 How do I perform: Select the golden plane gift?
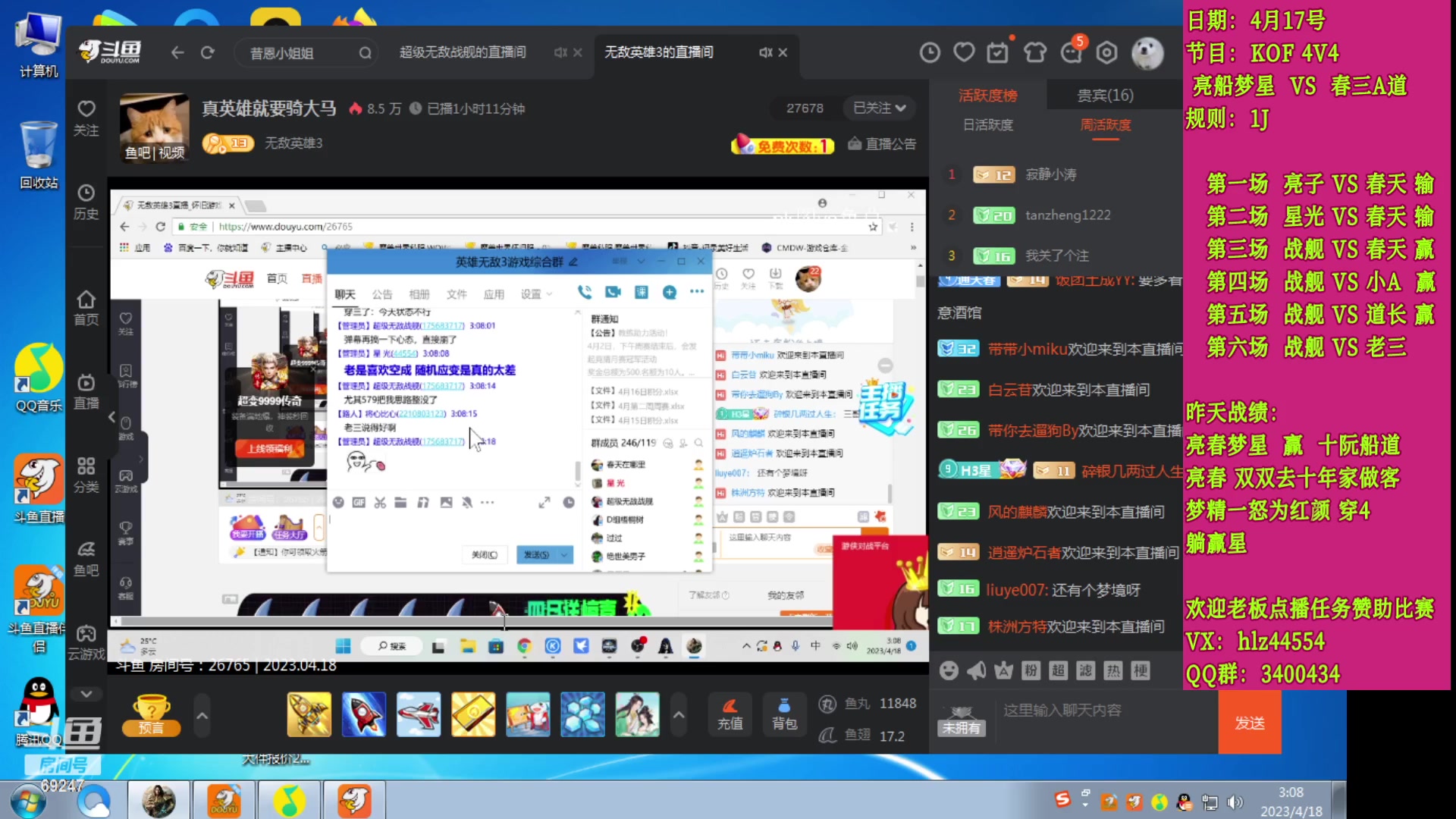309,714
